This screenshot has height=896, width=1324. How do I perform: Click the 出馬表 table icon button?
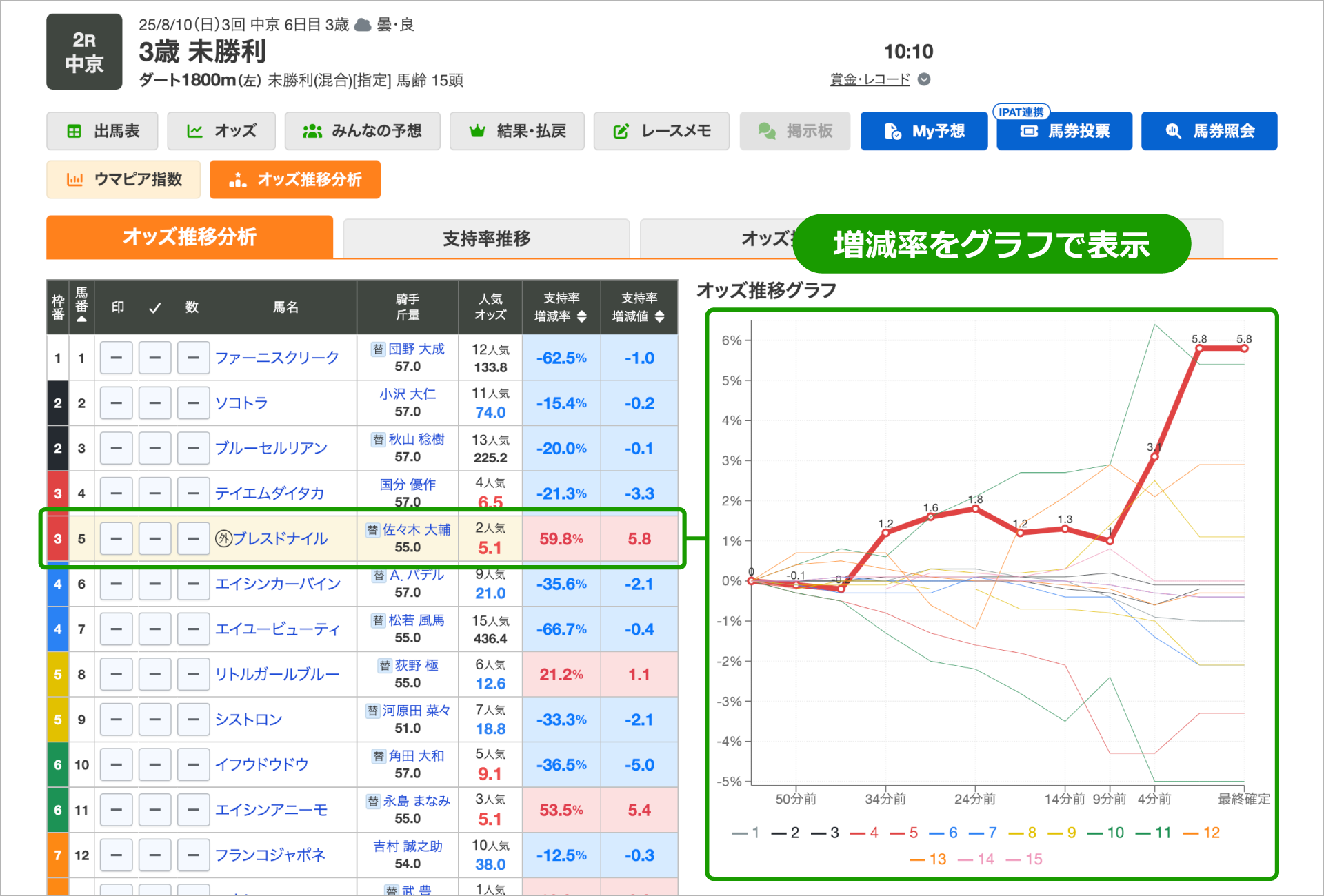(102, 131)
